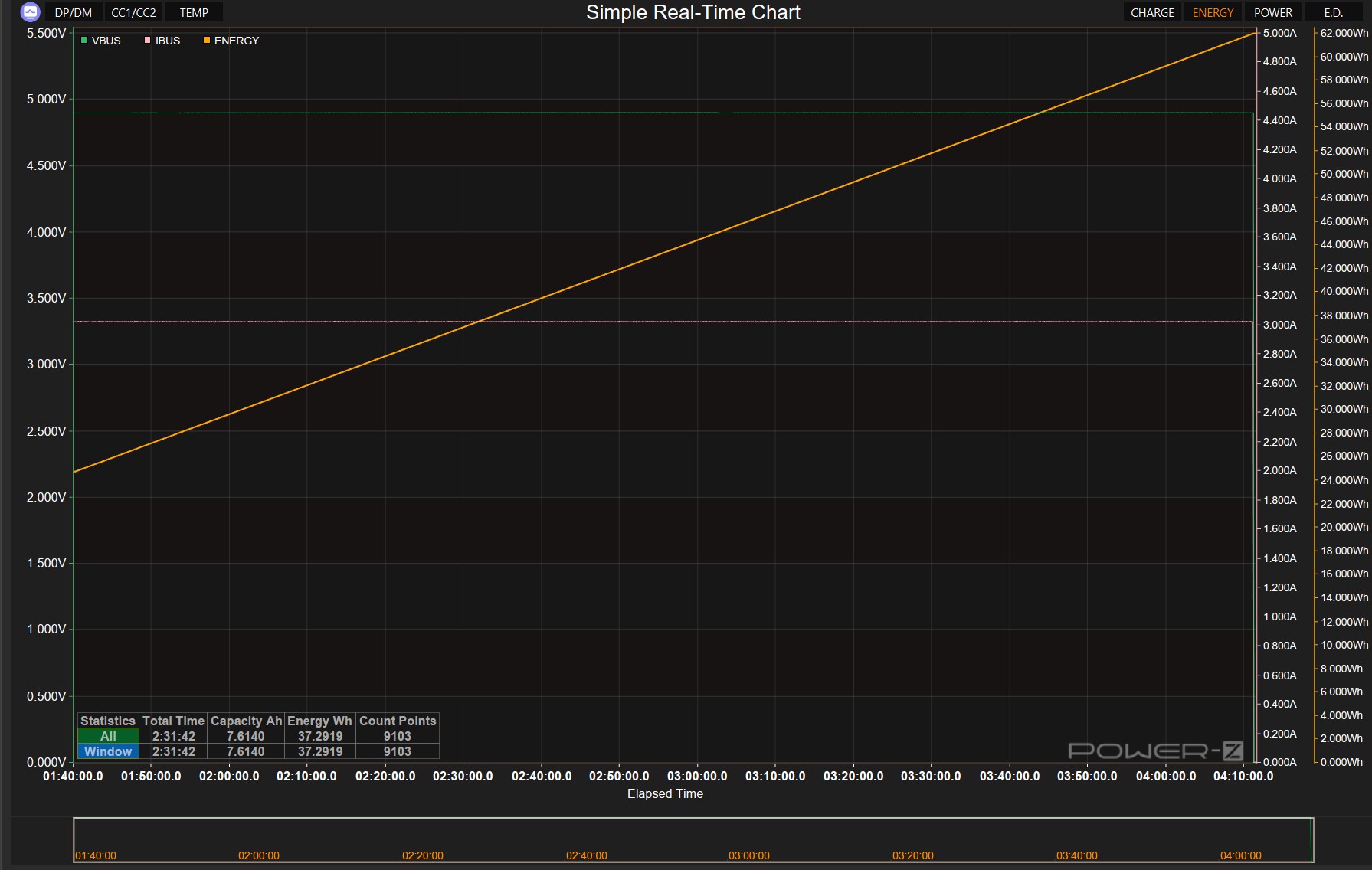Image resolution: width=1372 pixels, height=870 pixels.
Task: Click the pink IBUS legend swatch
Action: tap(148, 41)
